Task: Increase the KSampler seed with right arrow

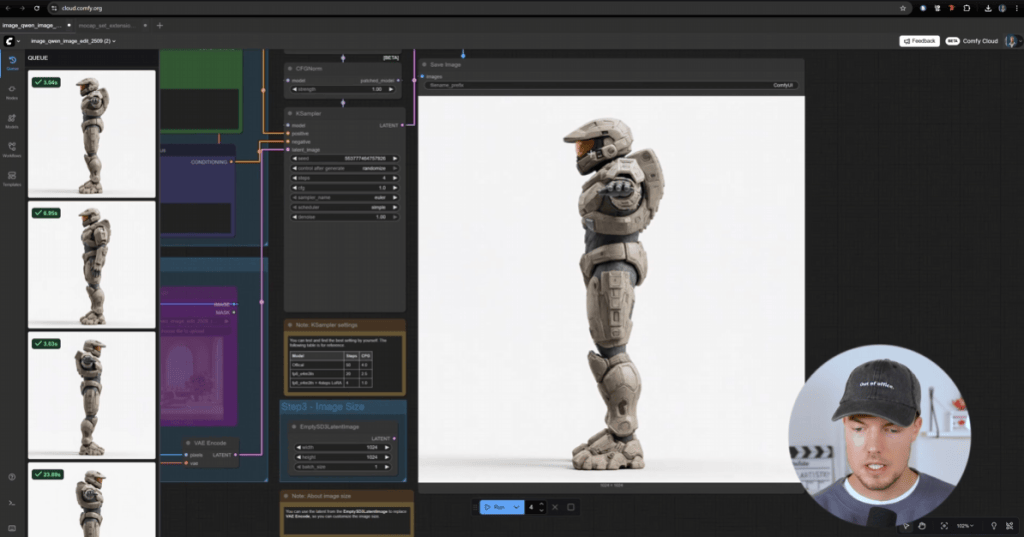Action: coord(395,159)
